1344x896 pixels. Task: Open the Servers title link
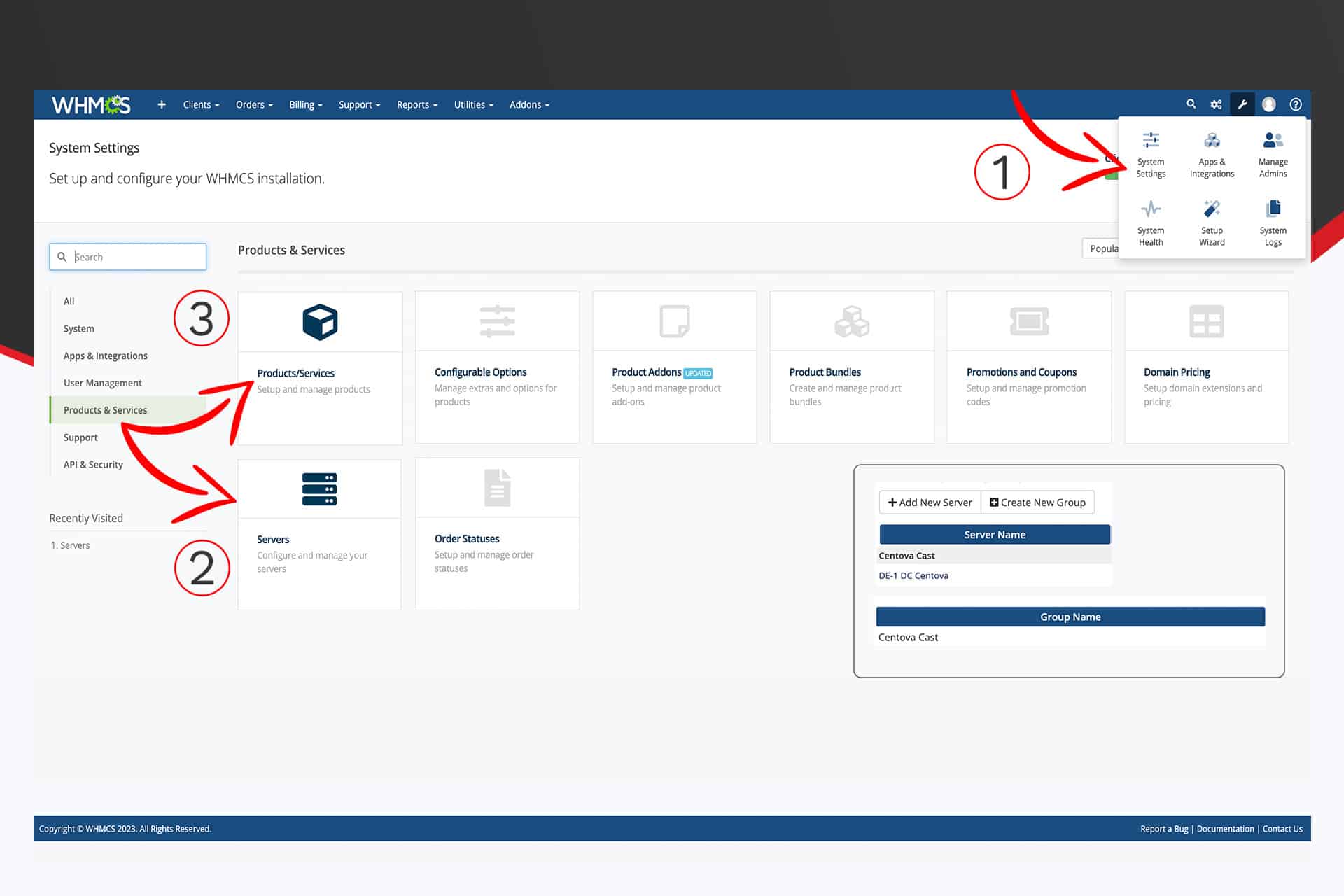[x=273, y=540]
